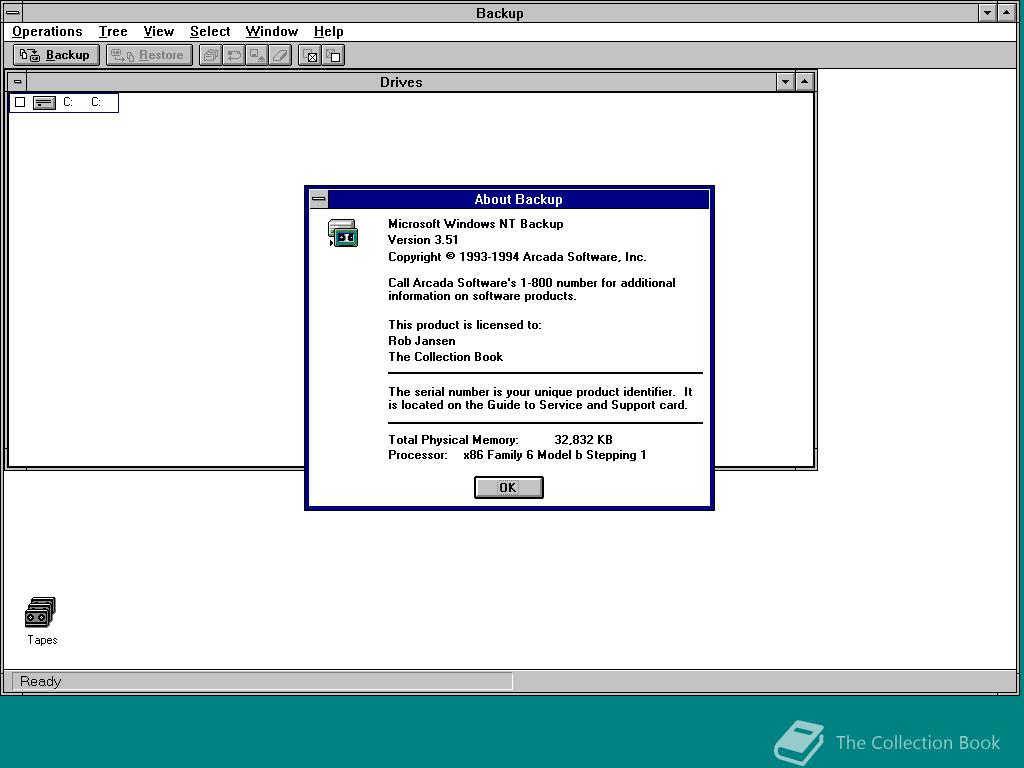The height and width of the screenshot is (768, 1024).
Task: Click the Ready status bar area
Action: [x=260, y=681]
